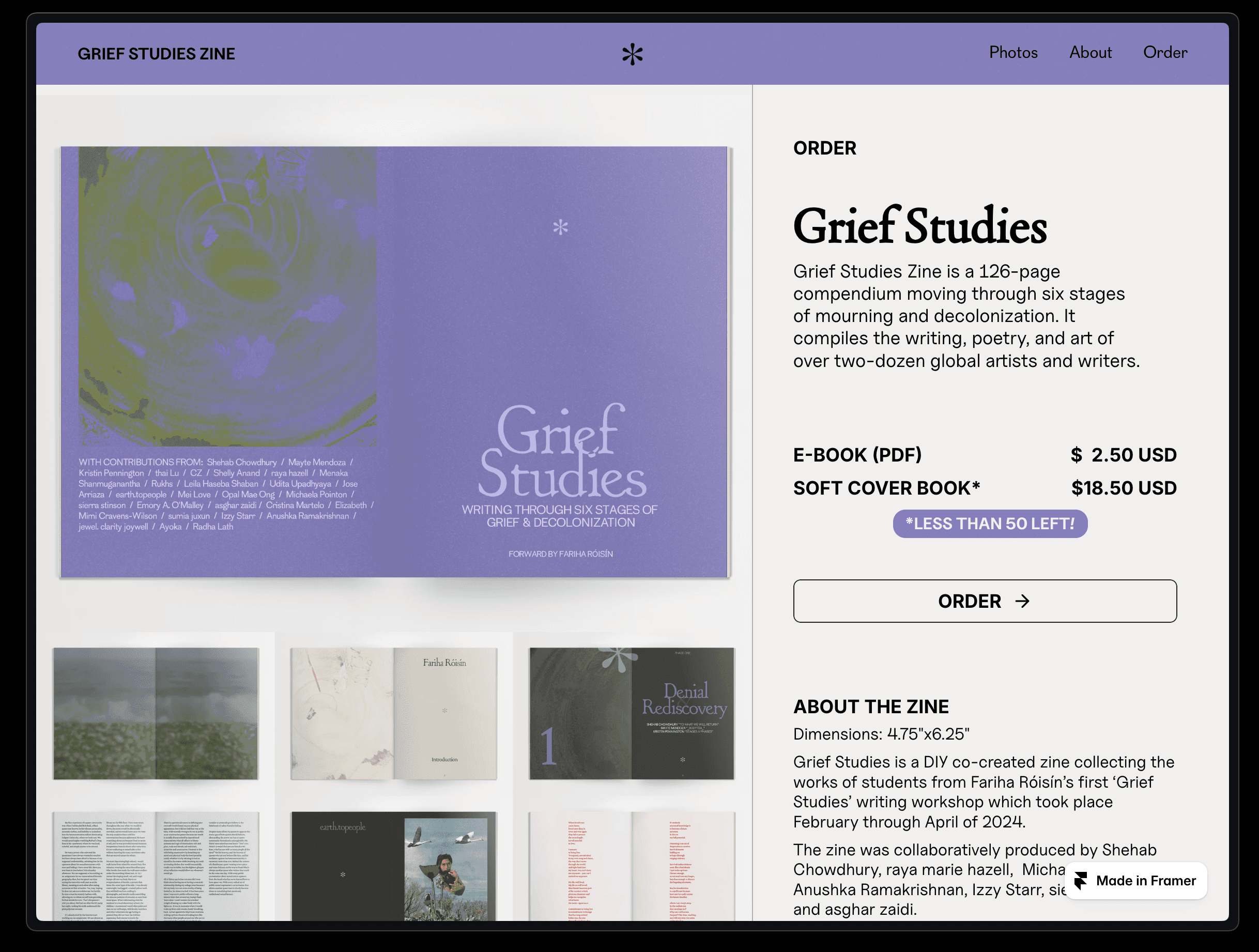Open the earth.topeople spread thumbnail
The height and width of the screenshot is (952, 1259).
(x=393, y=866)
